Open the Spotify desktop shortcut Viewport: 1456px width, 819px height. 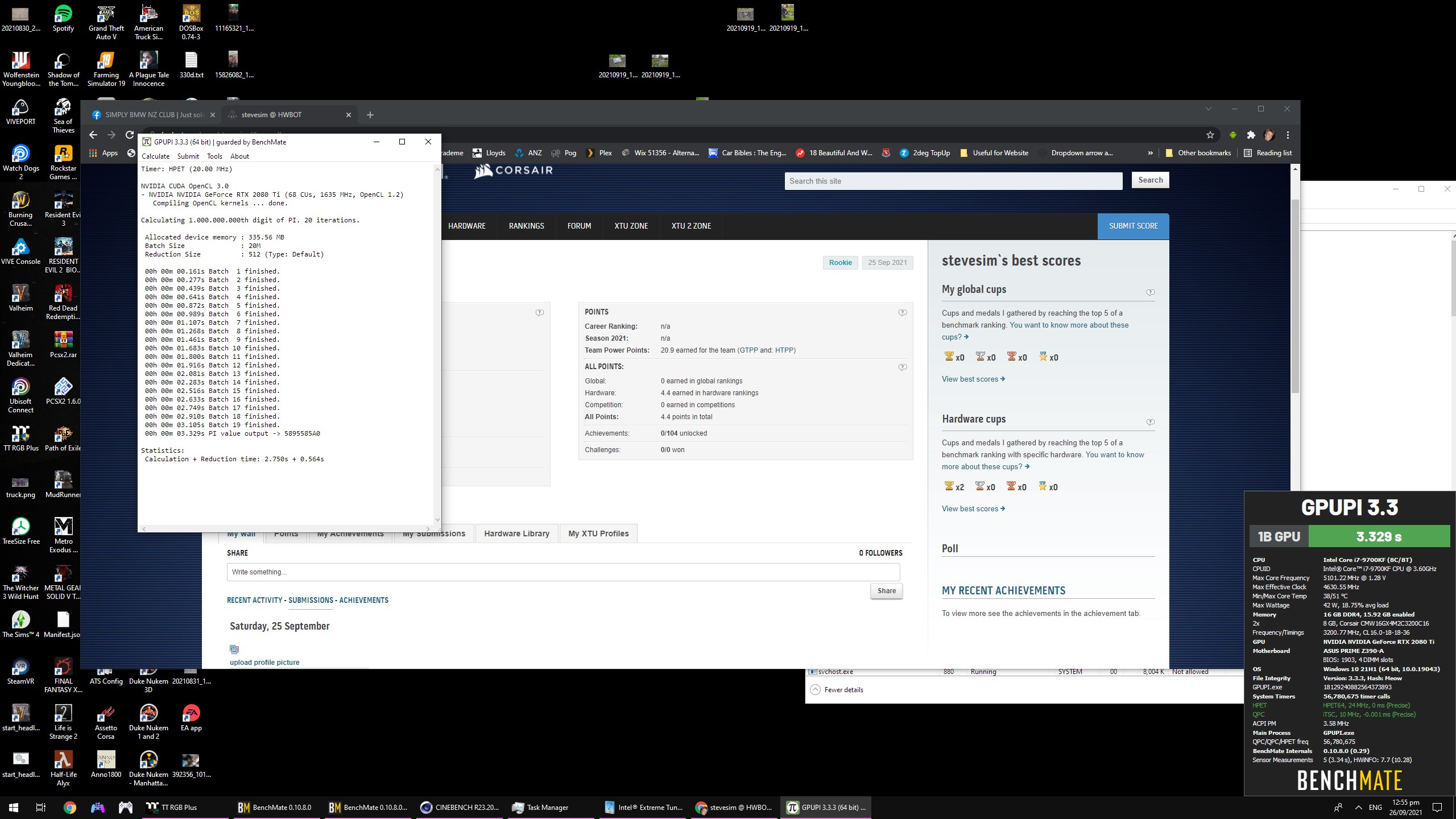(63, 19)
